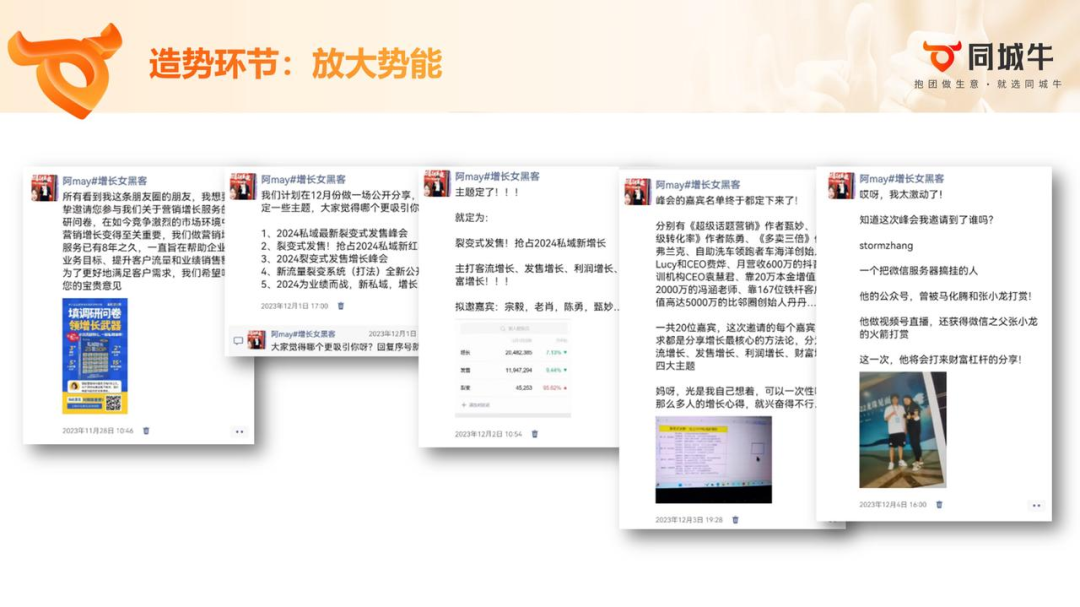Click the slogan 抱团做生意·就选同城牛

(x=988, y=84)
